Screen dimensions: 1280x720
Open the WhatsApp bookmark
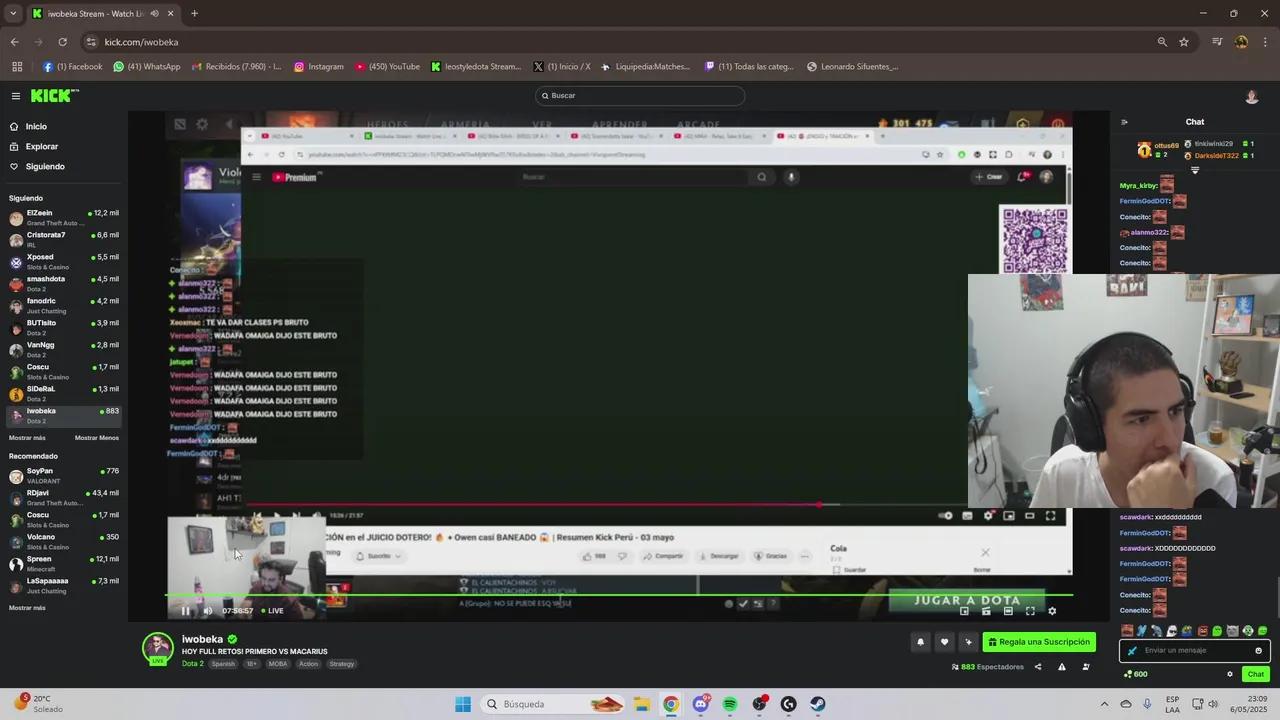(x=147, y=67)
